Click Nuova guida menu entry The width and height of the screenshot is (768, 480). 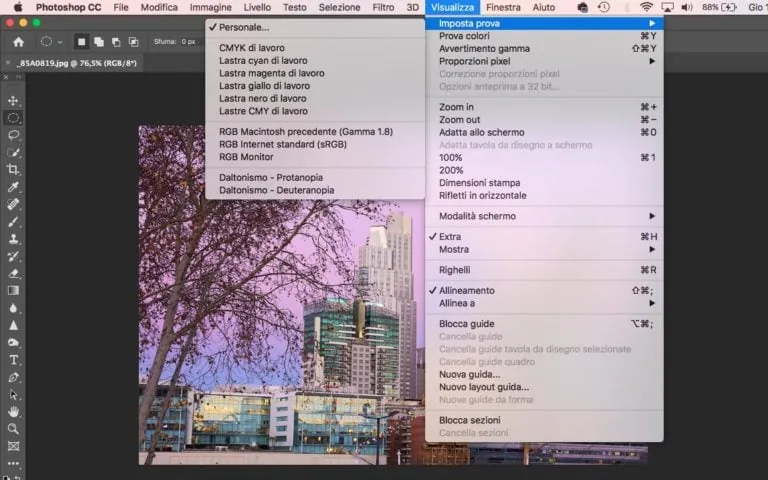click(470, 374)
